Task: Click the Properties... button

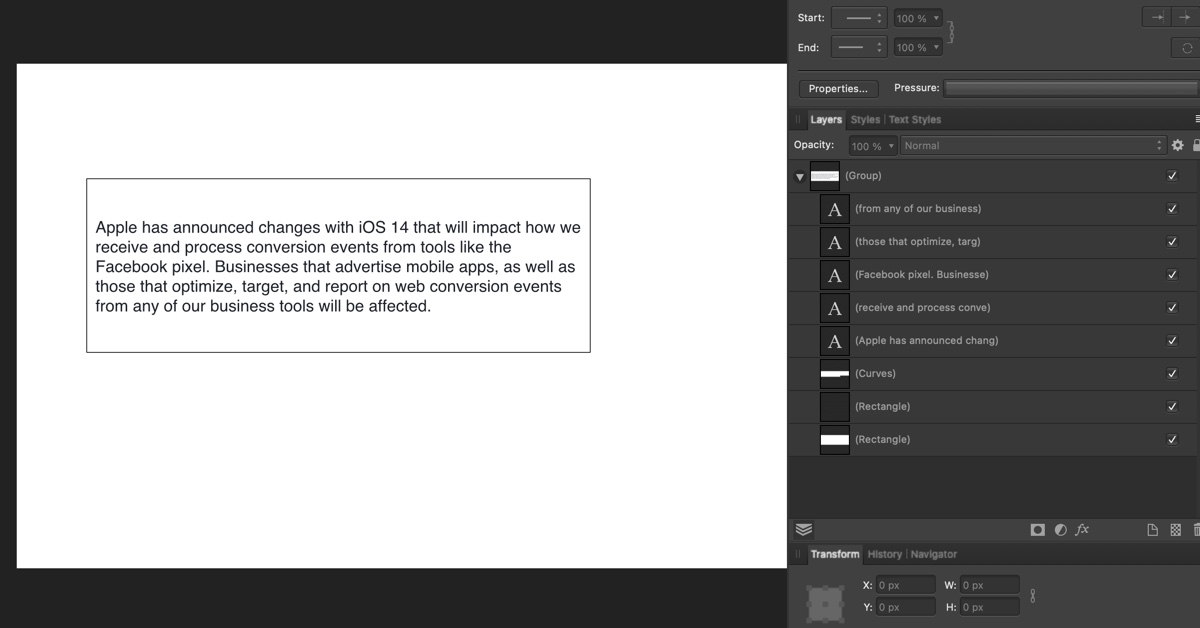Action: point(838,89)
